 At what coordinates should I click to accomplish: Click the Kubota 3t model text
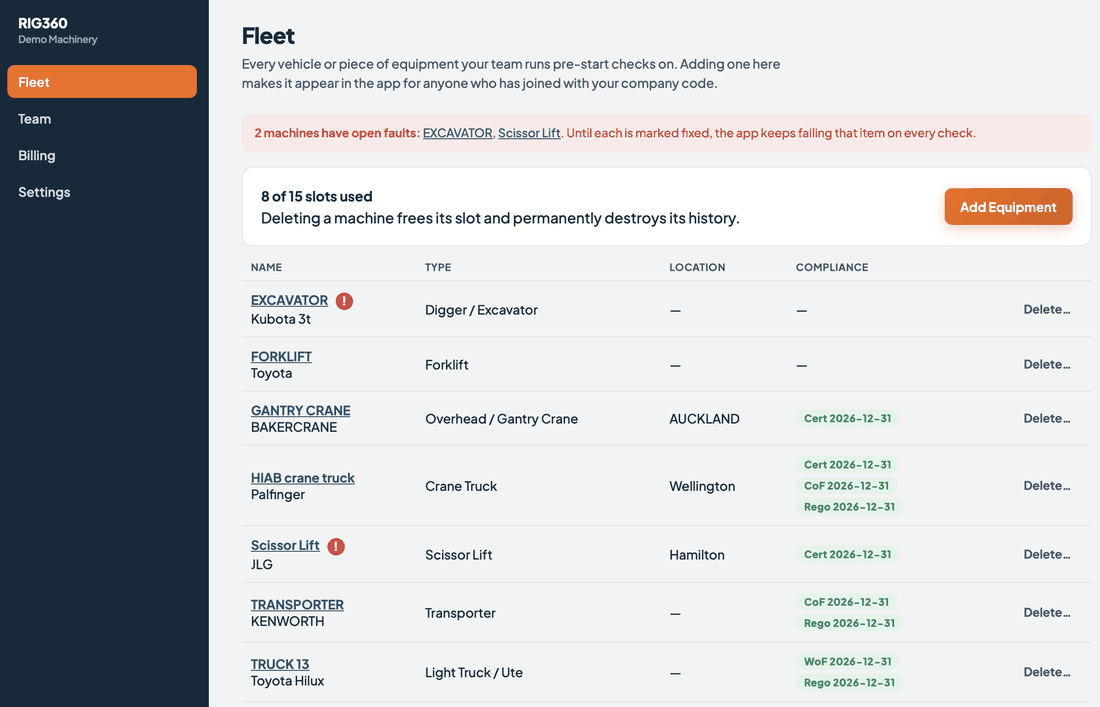point(281,319)
